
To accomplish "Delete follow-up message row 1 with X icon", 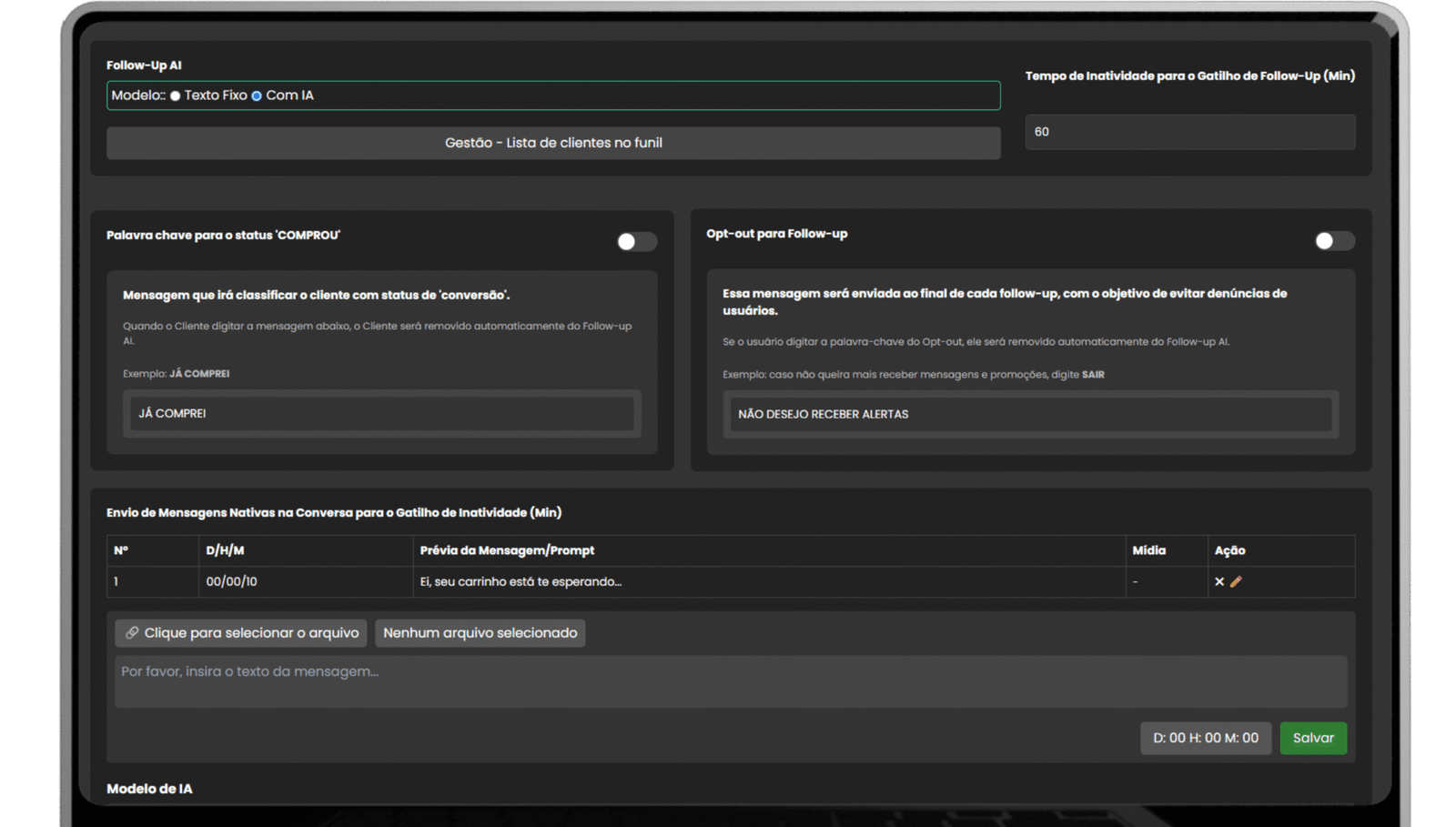I will pyautogui.click(x=1219, y=581).
